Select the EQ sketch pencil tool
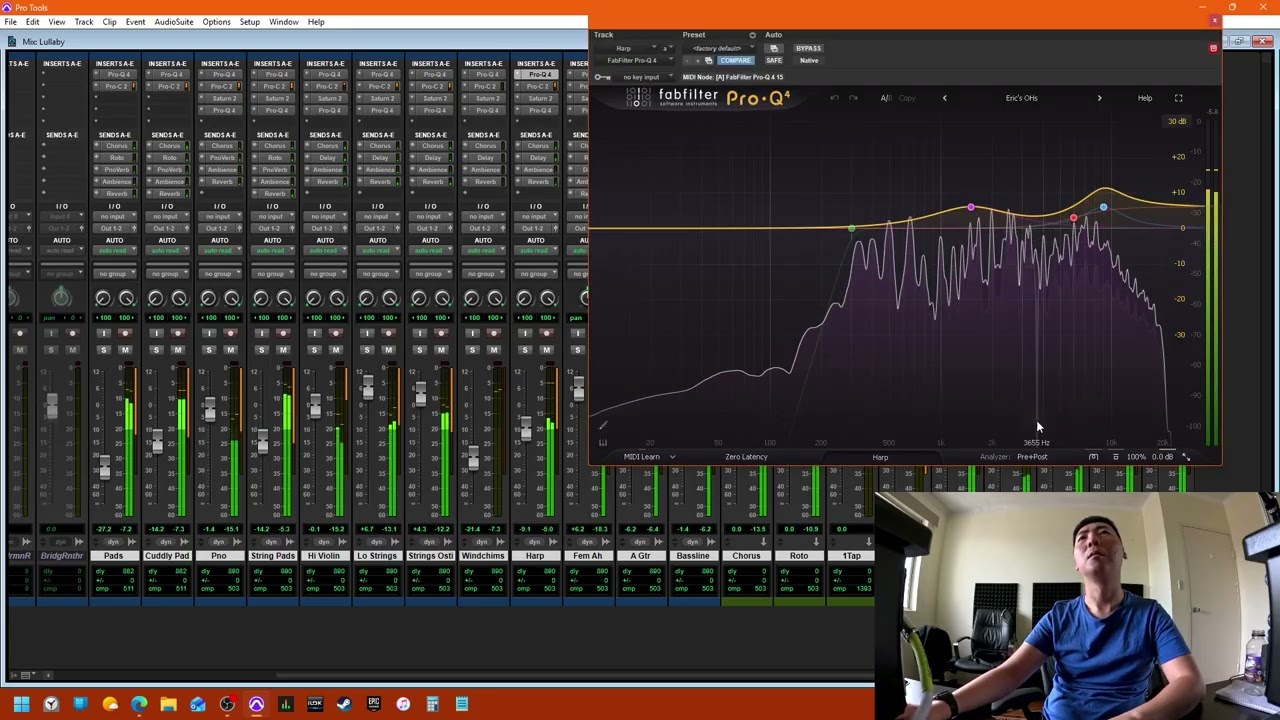Viewport: 1280px width, 720px height. pos(603,425)
